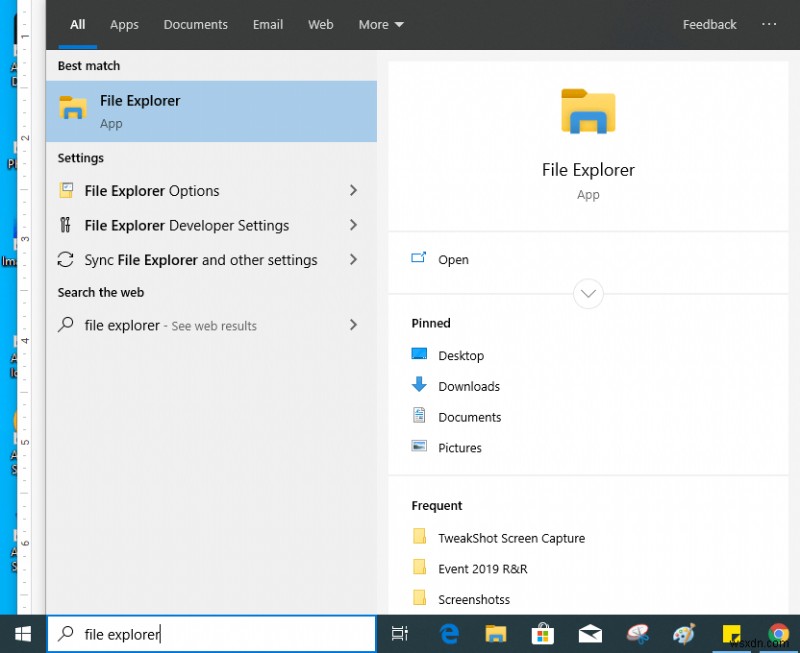The image size is (800, 653).
Task: Expand the chevron below the Open option
Action: click(588, 293)
